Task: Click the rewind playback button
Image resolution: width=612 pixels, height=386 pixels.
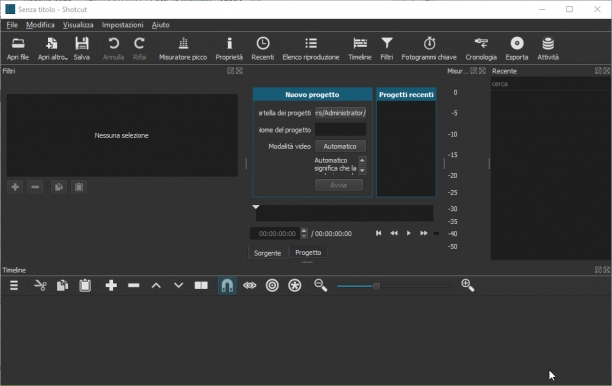Action: [394, 233]
